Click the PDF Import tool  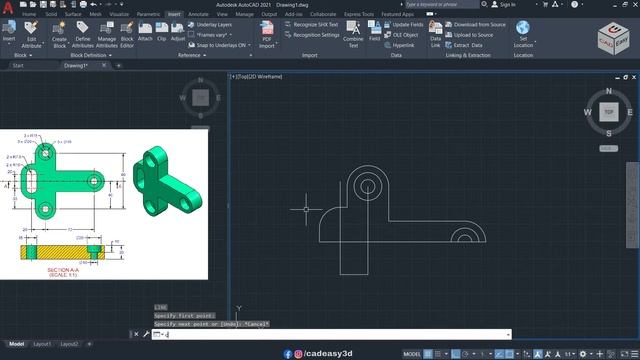pyautogui.click(x=267, y=34)
